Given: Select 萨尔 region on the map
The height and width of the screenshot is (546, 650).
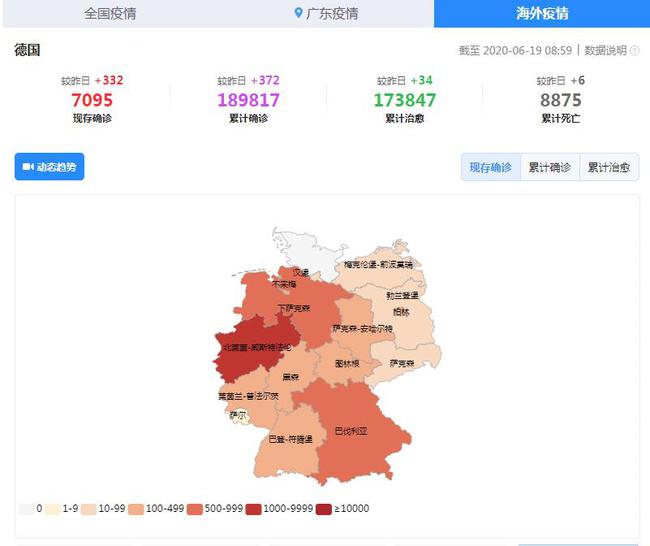Looking at the screenshot, I should [x=239, y=416].
